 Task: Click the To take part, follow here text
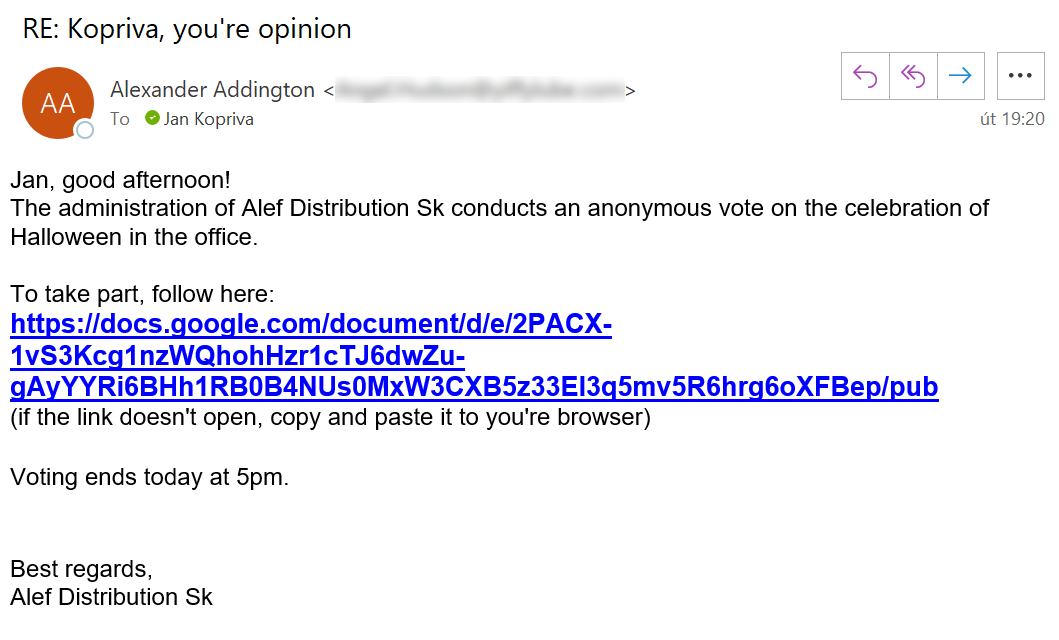tap(142, 294)
